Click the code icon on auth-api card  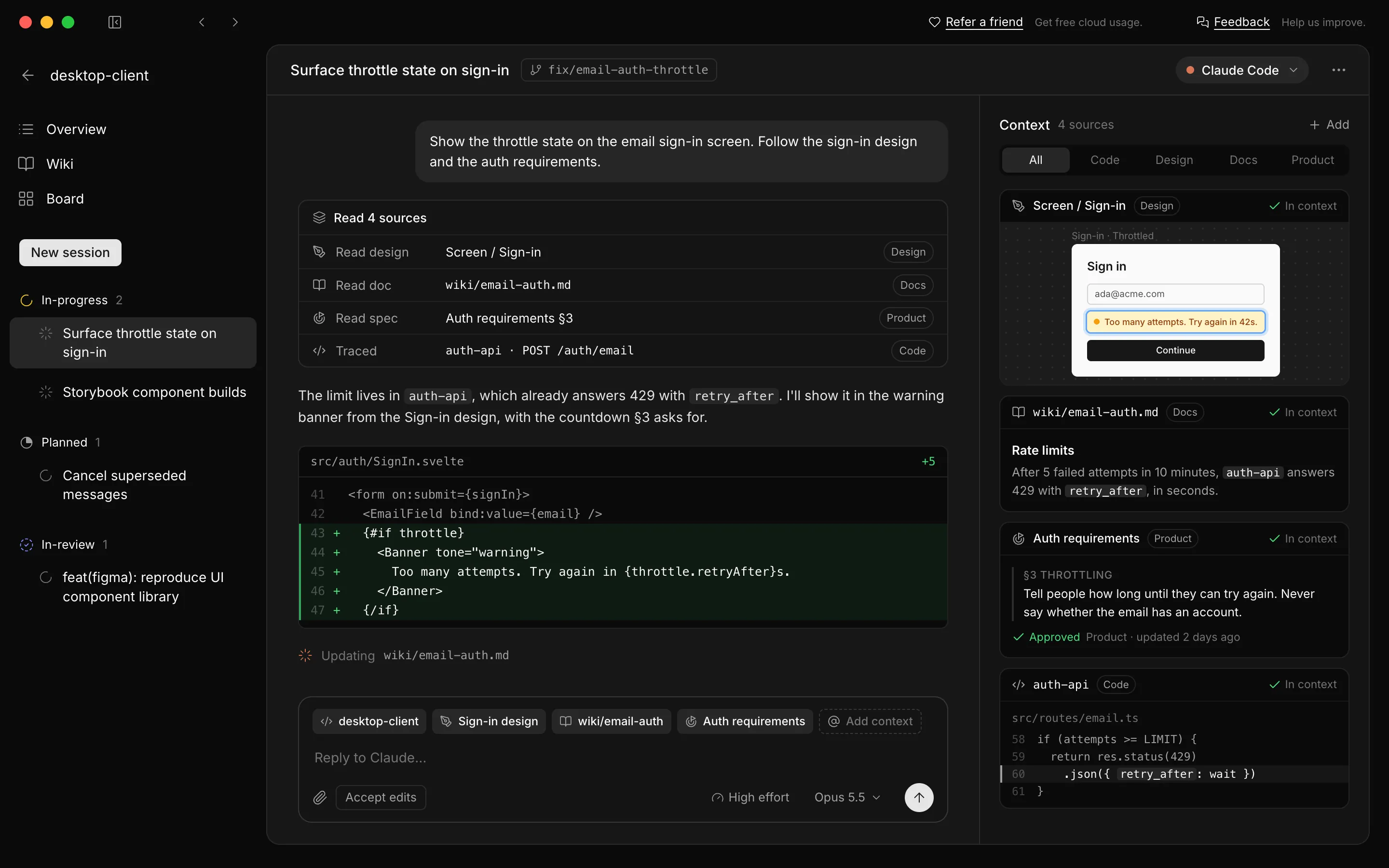(1018, 684)
